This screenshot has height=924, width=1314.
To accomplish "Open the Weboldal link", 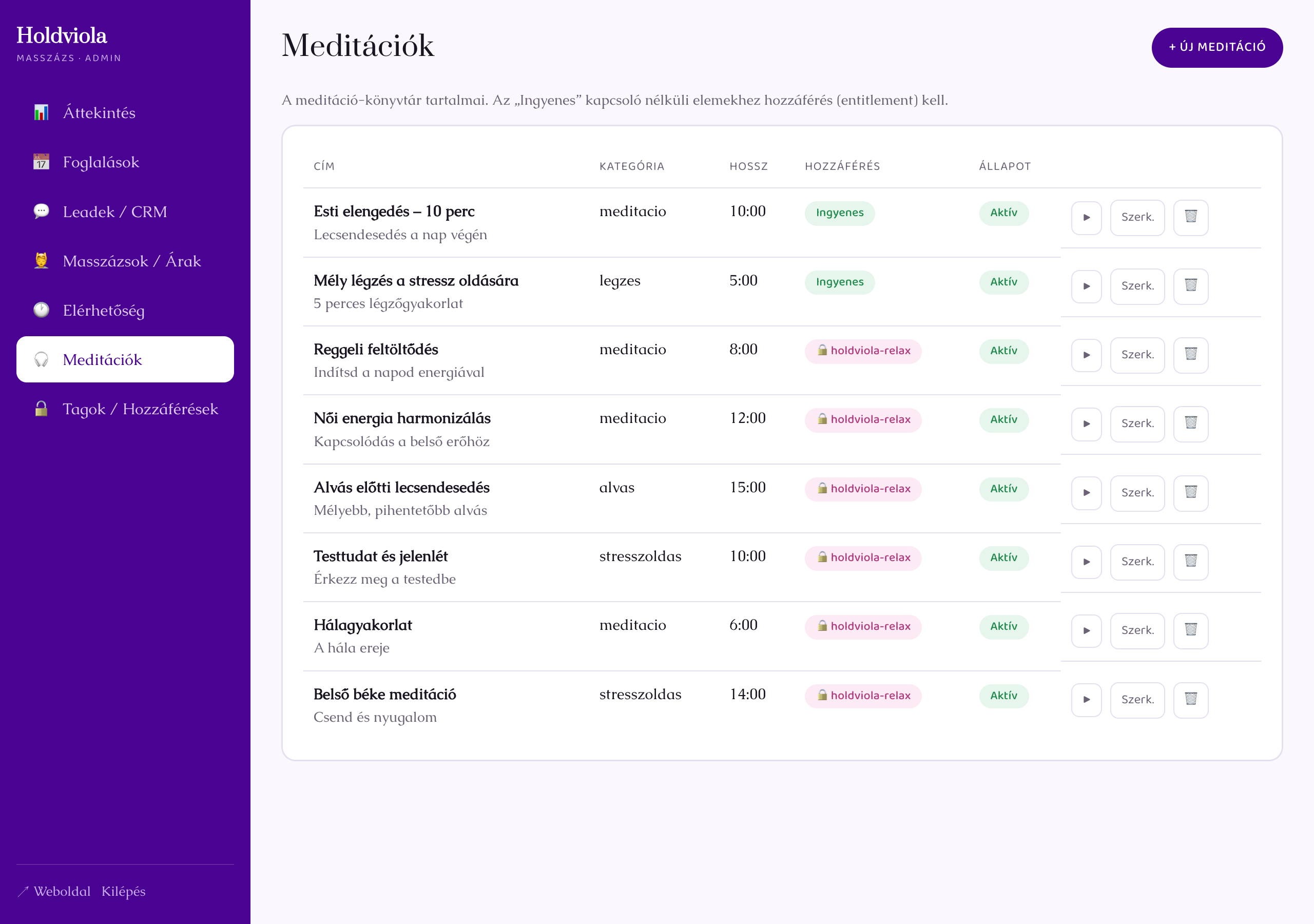I will 54,891.
